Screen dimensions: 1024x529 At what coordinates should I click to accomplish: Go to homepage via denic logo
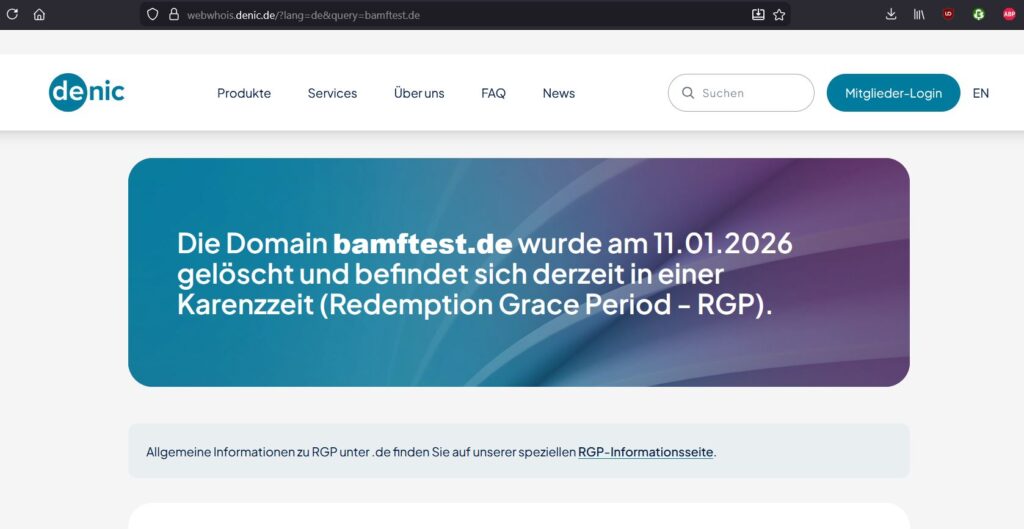(x=86, y=92)
